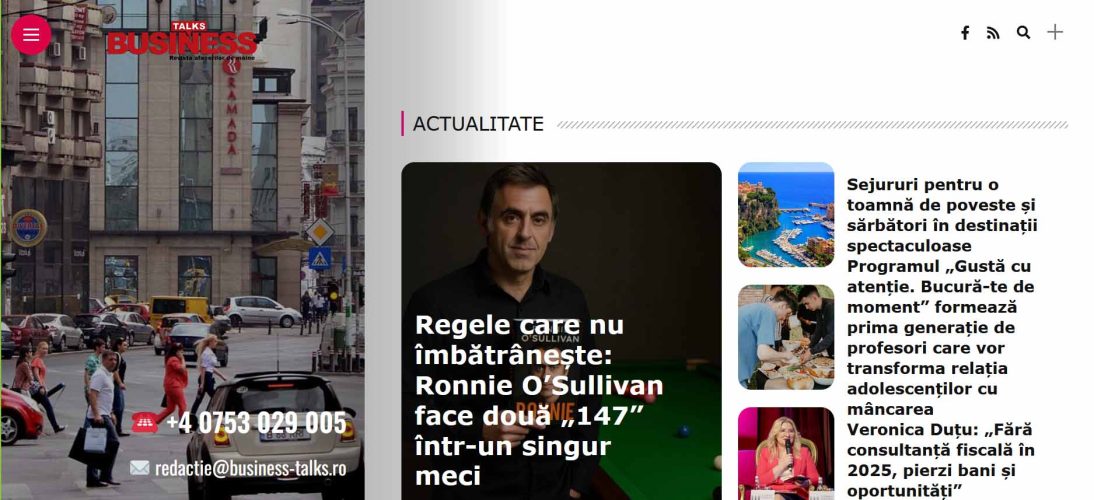Open the Veronica Duțu speaker thumbnail
1094x500 pixels.
pyautogui.click(x=786, y=453)
